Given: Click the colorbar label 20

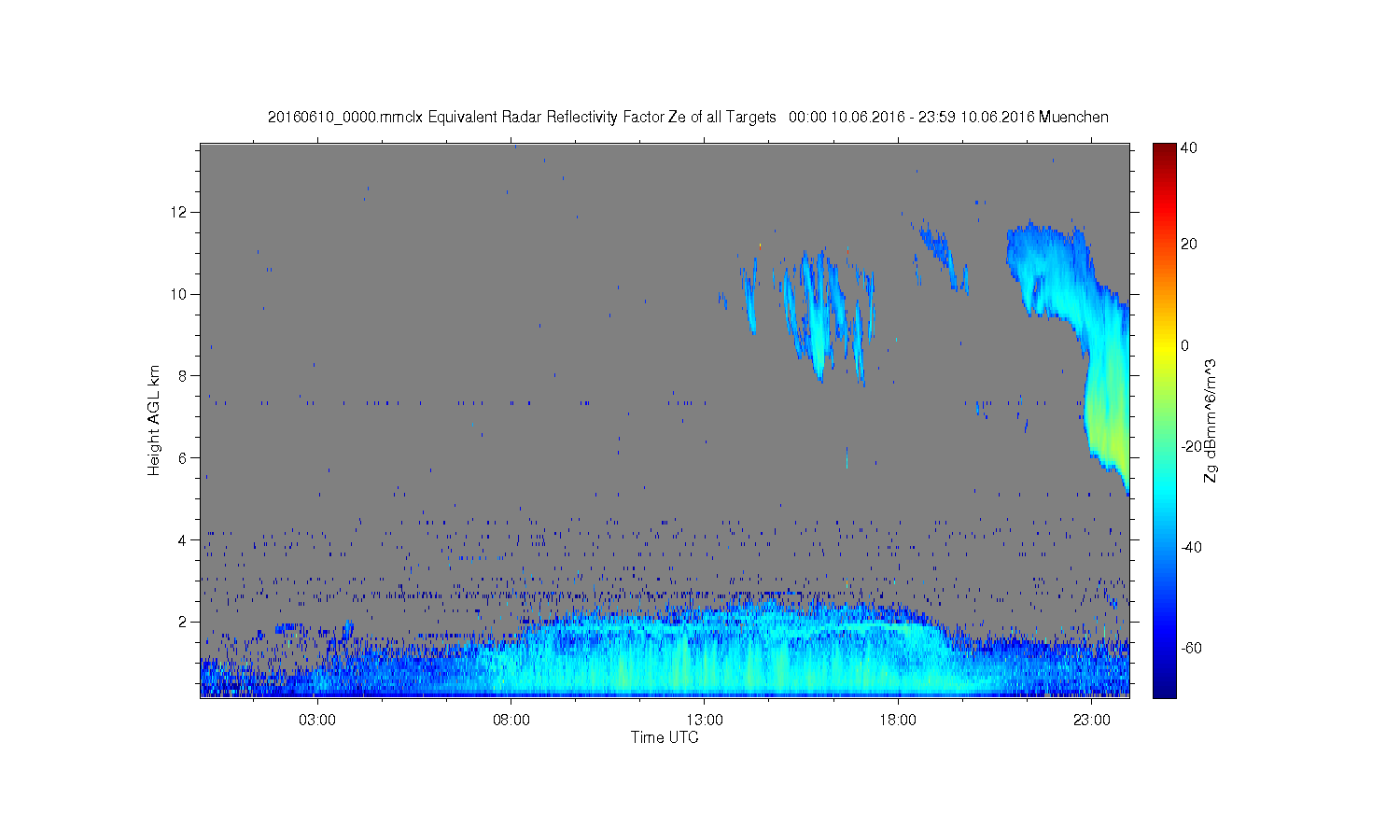Looking at the screenshot, I should [x=1189, y=244].
